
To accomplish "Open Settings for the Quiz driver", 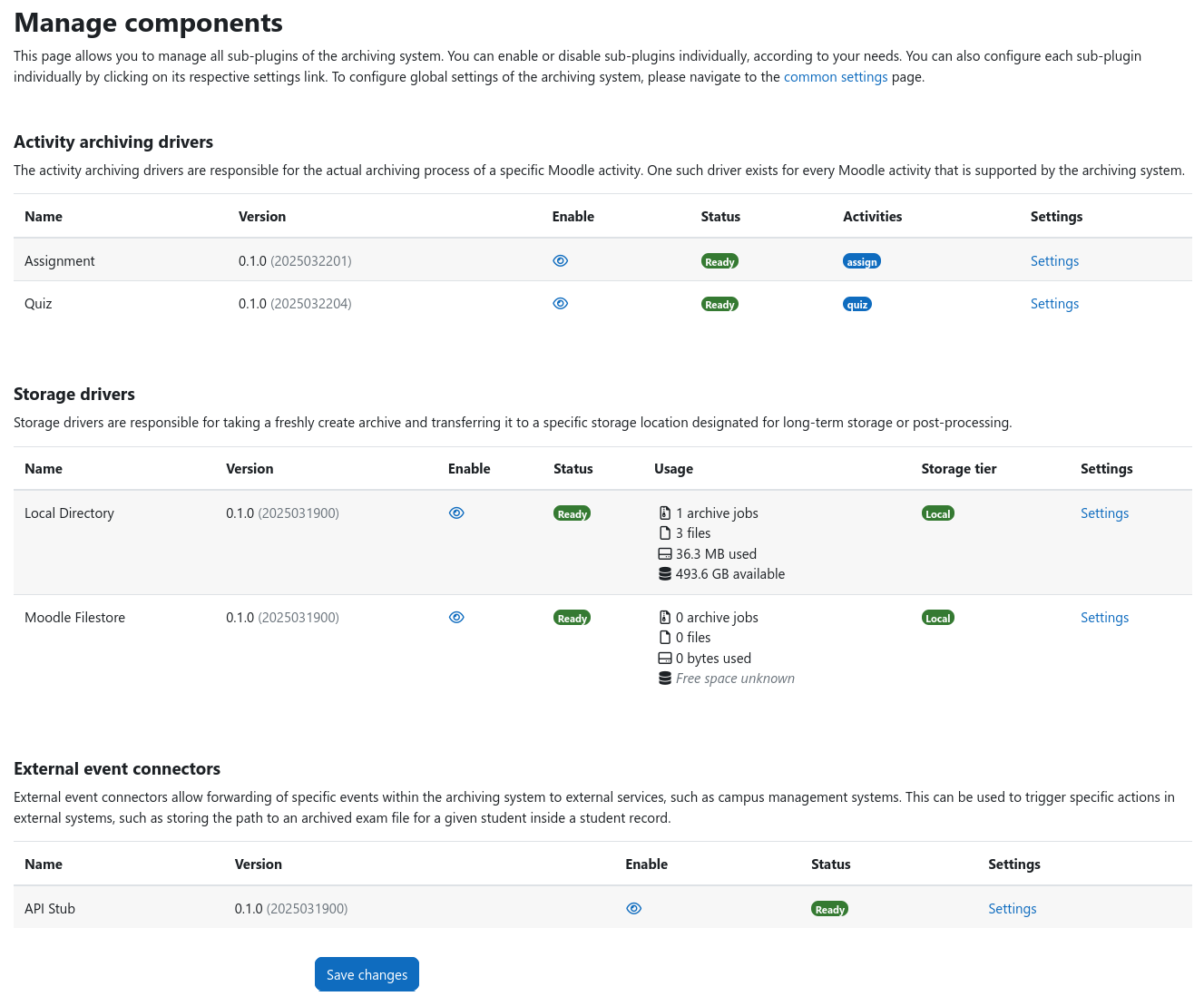I will (1054, 304).
